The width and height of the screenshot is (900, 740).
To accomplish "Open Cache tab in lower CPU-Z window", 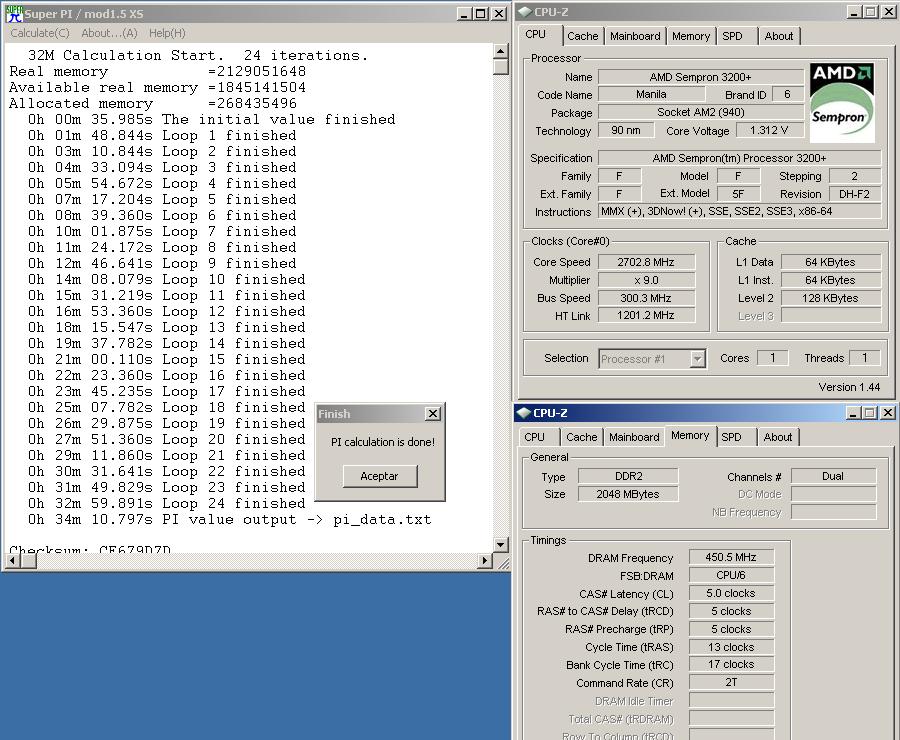I will [x=581, y=437].
